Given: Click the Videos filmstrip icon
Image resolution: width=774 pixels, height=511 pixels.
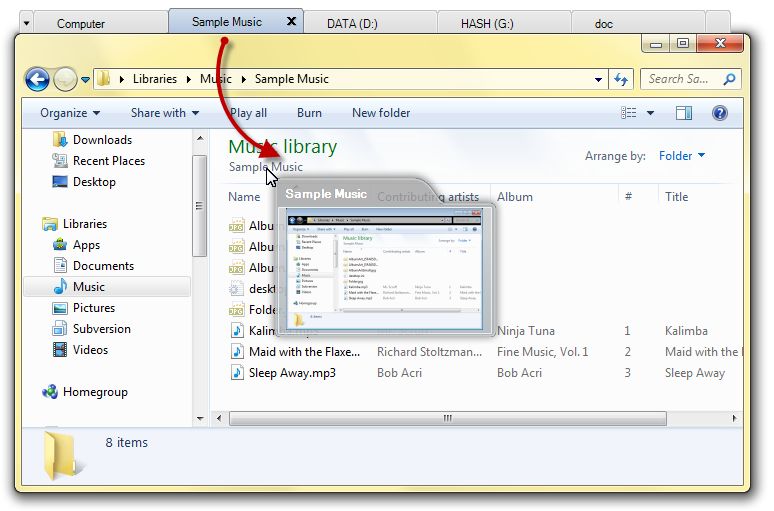Looking at the screenshot, I should 60,350.
